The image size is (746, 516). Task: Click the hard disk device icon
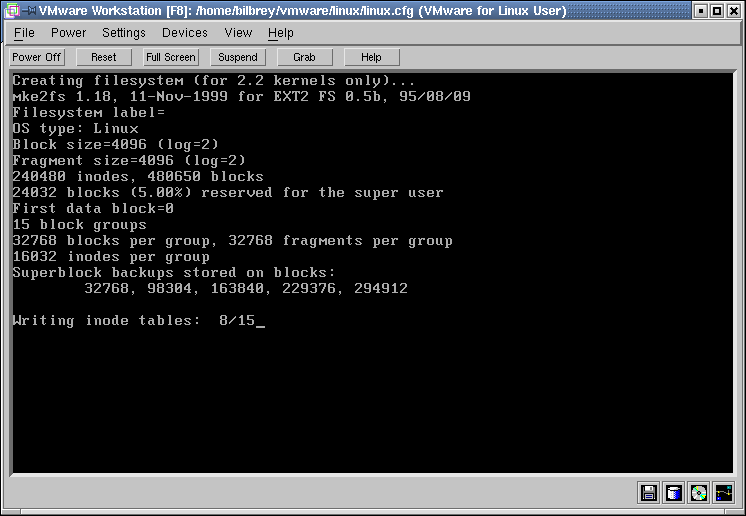(674, 492)
